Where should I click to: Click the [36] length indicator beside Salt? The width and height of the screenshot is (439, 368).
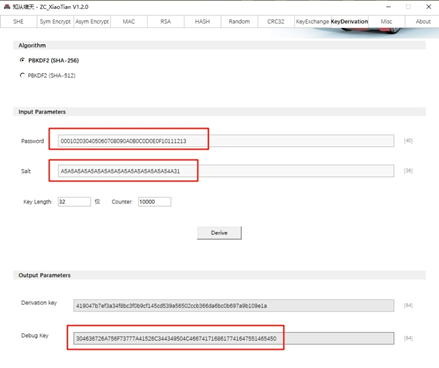click(408, 171)
